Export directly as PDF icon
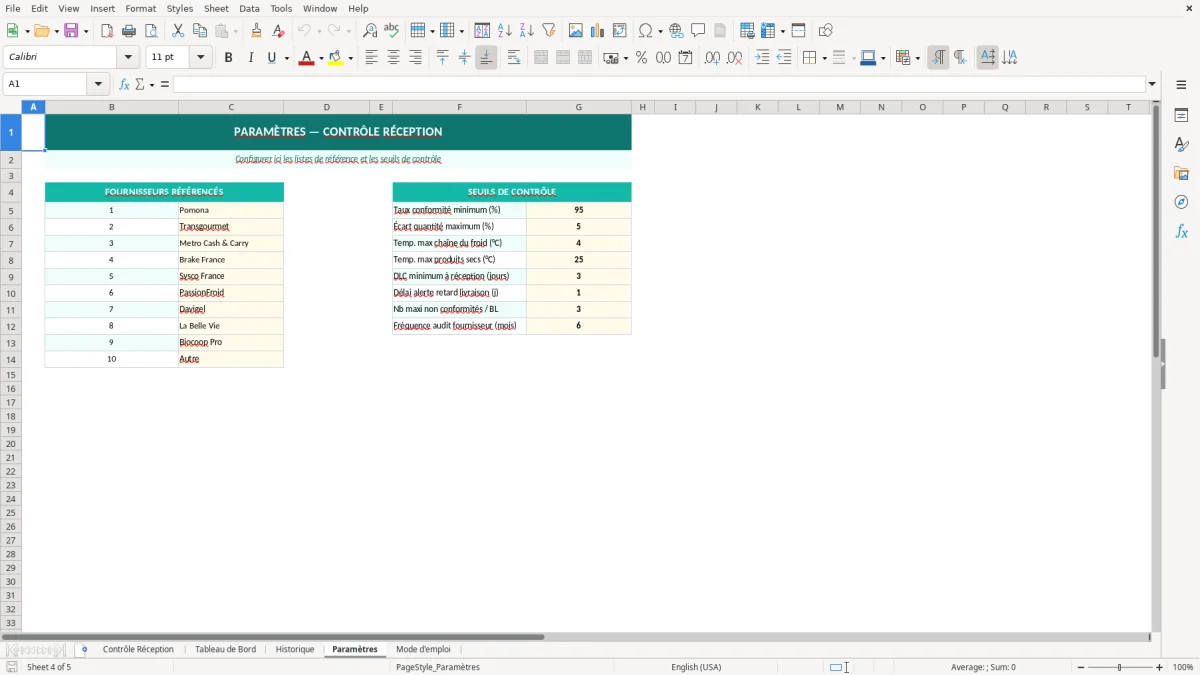The height and width of the screenshot is (675, 1200). [107, 31]
